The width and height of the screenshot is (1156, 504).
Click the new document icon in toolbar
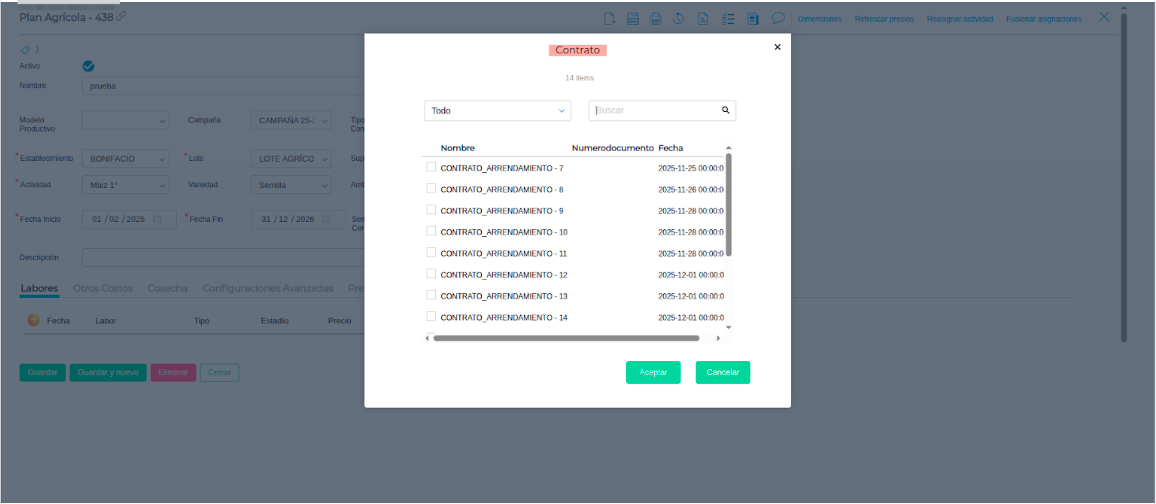(x=608, y=18)
